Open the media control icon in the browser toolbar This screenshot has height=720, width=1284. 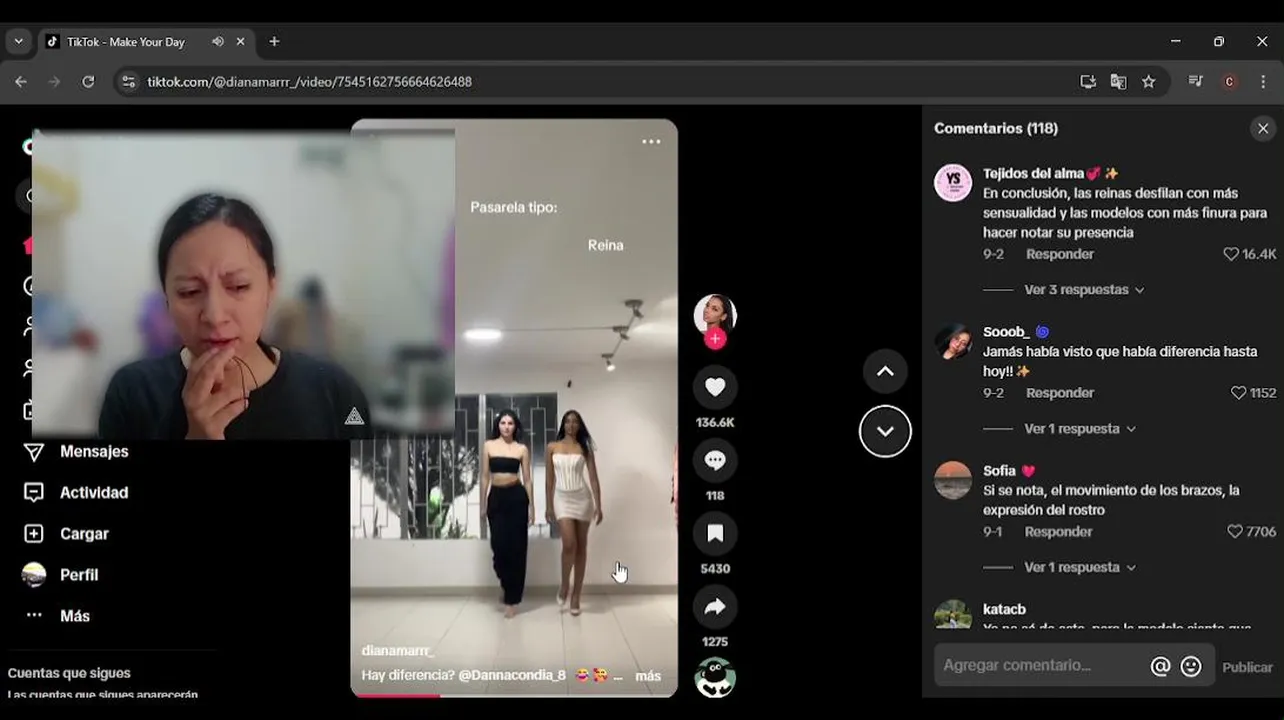coord(1196,82)
